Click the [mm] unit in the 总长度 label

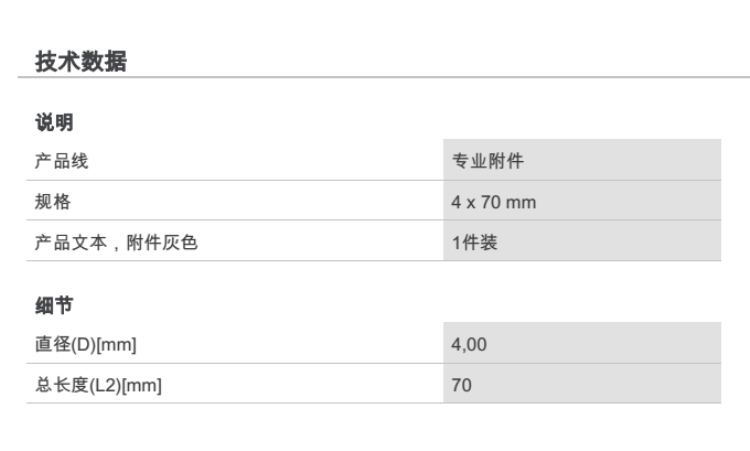click(141, 385)
